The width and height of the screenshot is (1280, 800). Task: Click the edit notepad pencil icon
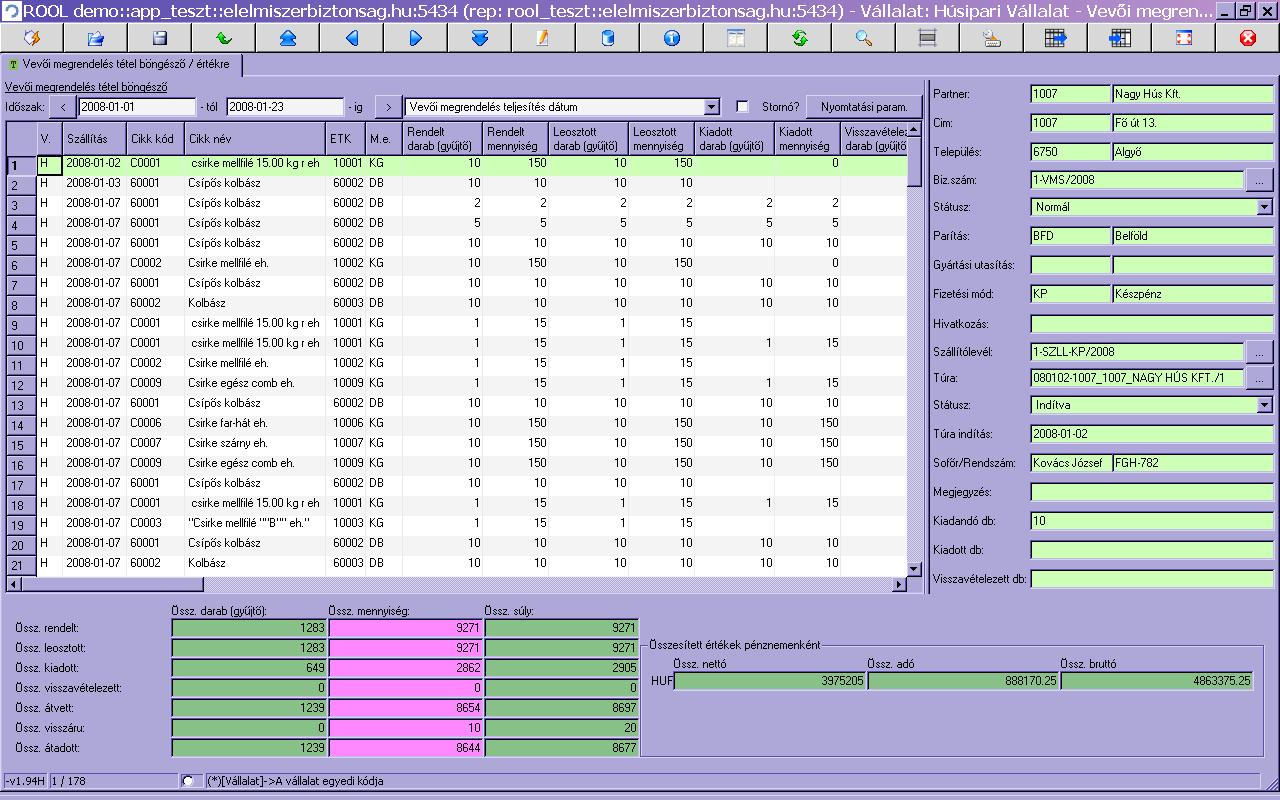coord(543,38)
